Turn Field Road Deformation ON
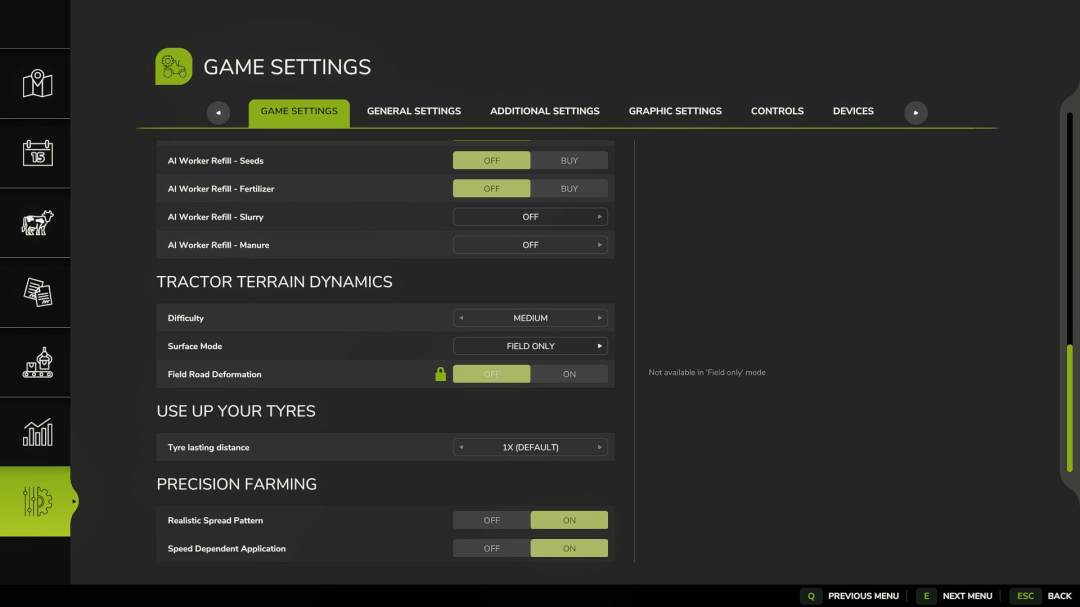The height and width of the screenshot is (607, 1080). [x=569, y=374]
